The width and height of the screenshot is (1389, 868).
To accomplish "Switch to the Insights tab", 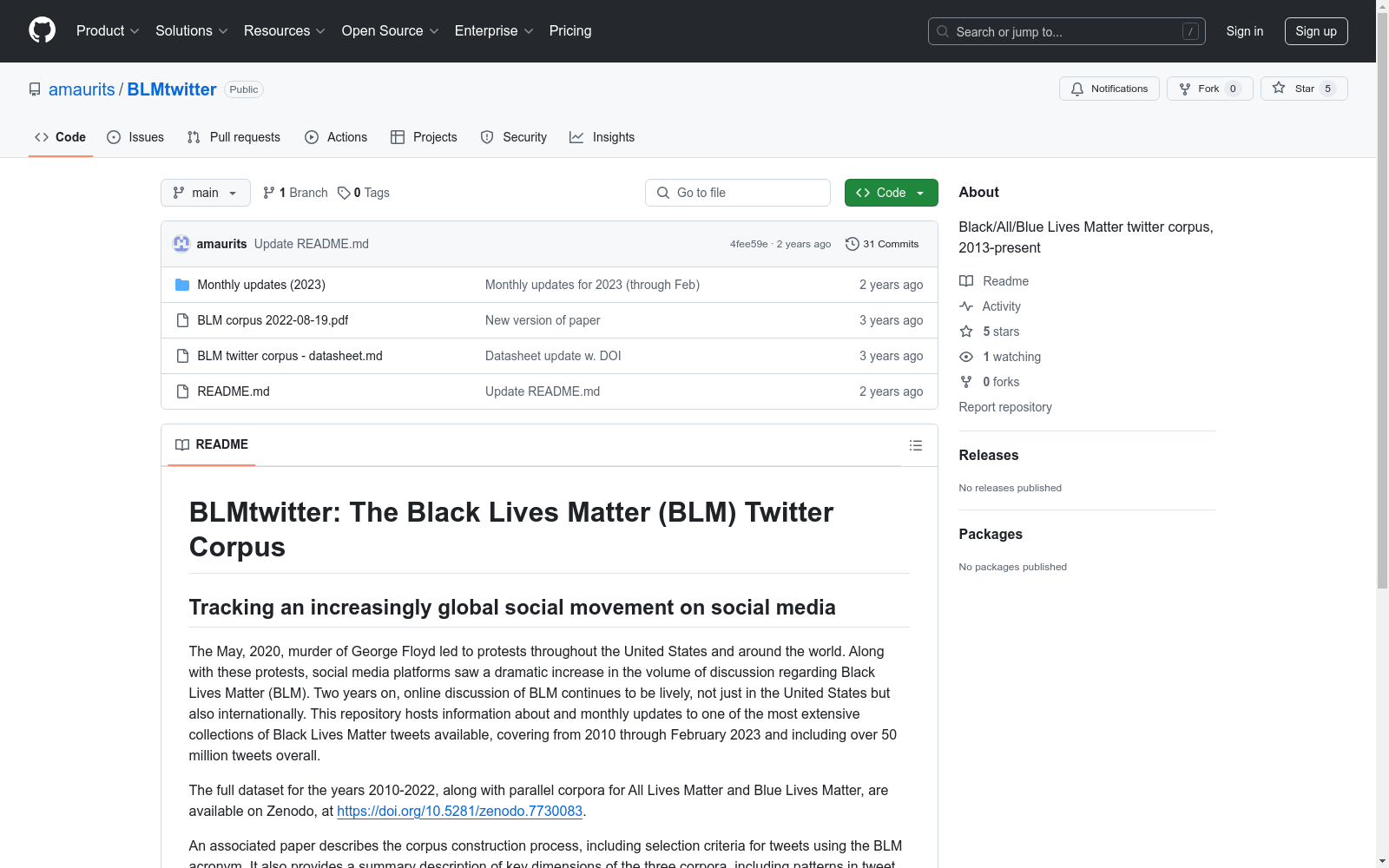I will coord(602,137).
